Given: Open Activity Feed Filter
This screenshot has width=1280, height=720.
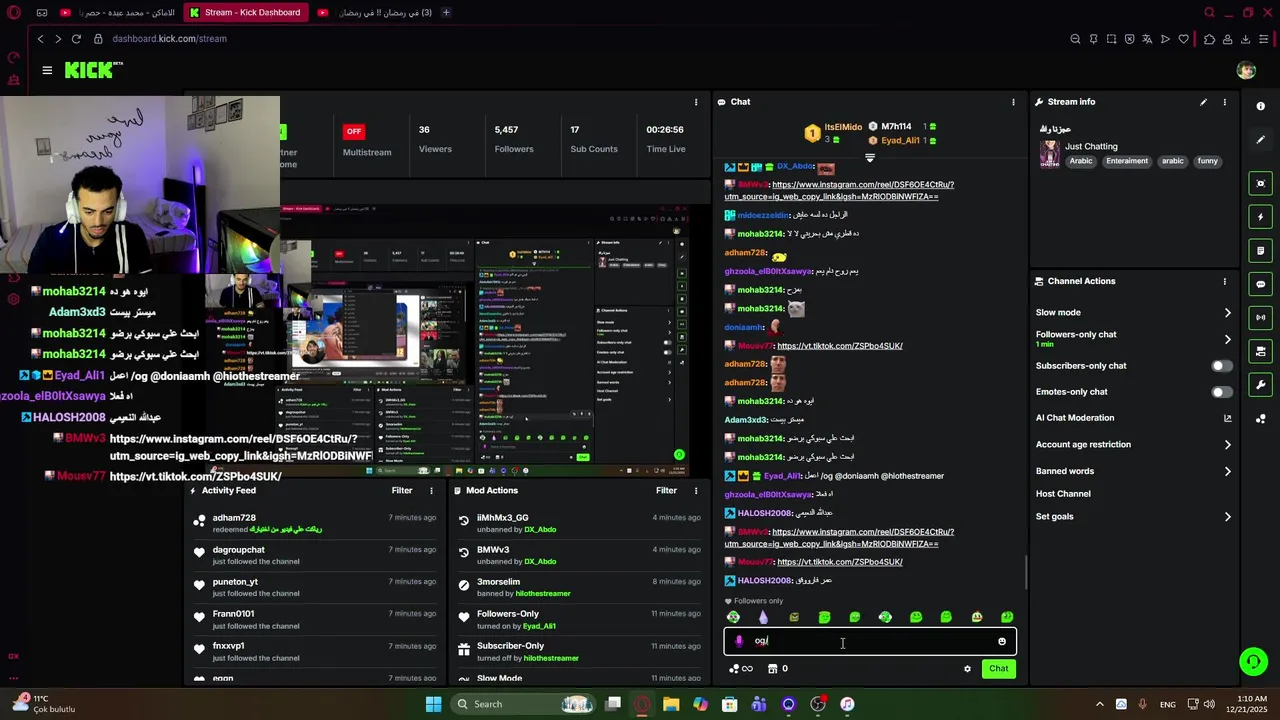Looking at the screenshot, I should tap(402, 491).
